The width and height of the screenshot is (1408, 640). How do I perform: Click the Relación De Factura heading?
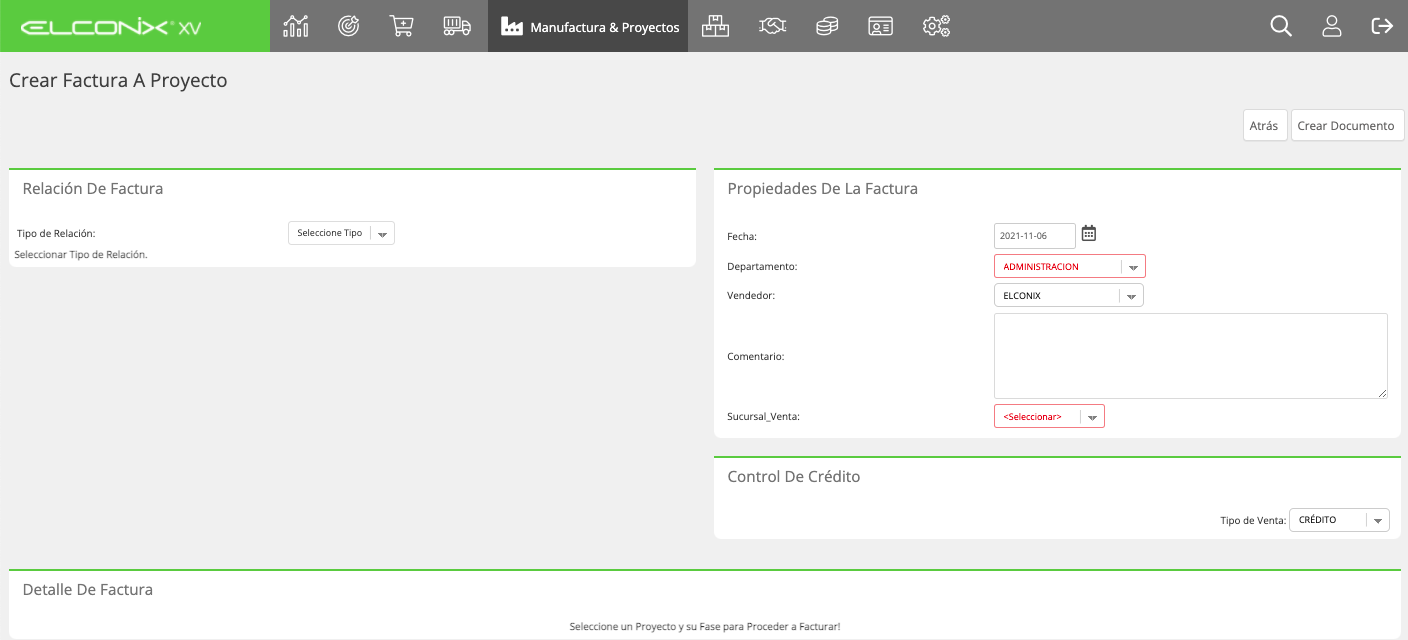click(x=93, y=188)
